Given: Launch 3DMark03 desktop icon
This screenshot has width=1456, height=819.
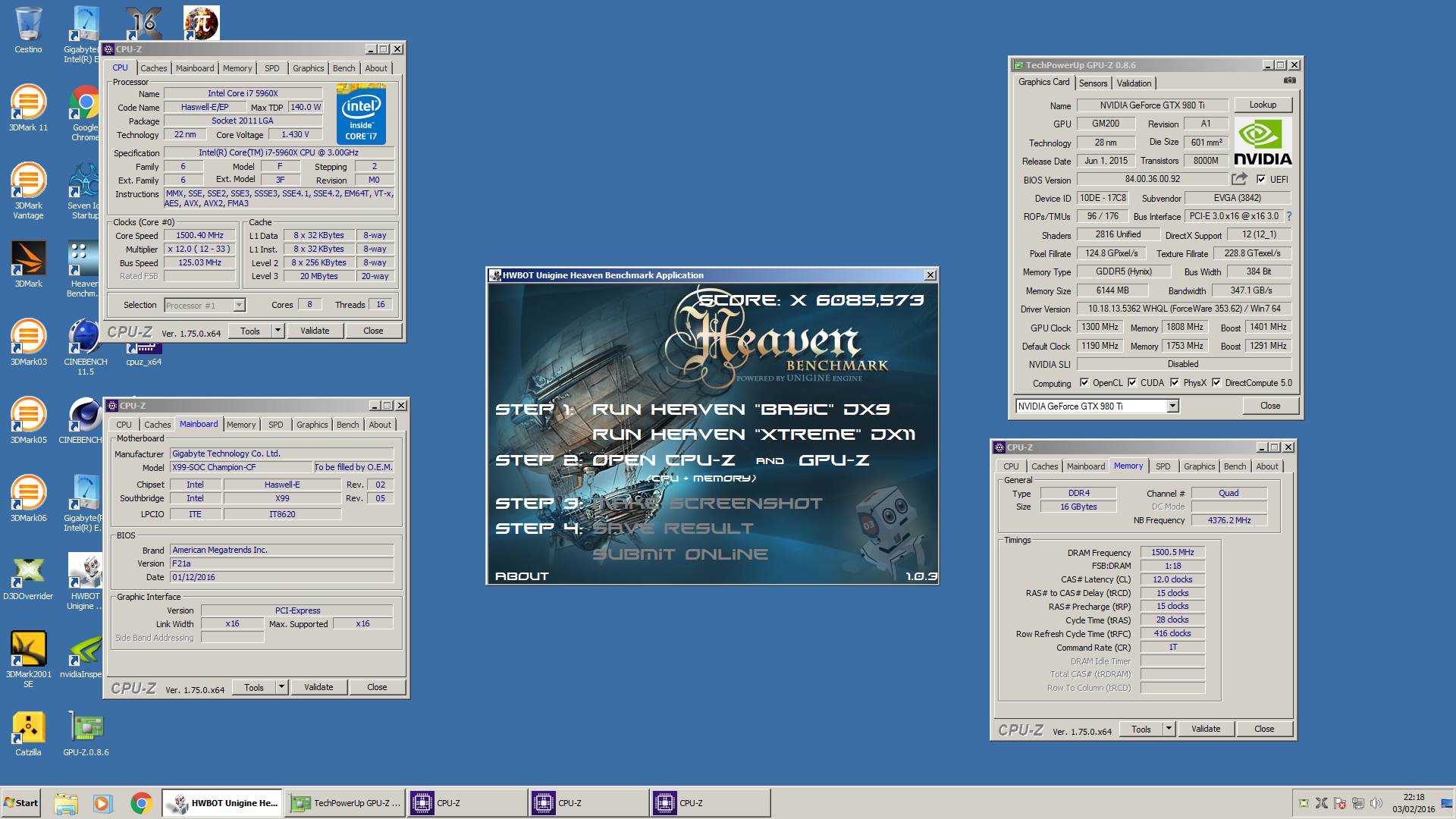Looking at the screenshot, I should tap(28, 342).
